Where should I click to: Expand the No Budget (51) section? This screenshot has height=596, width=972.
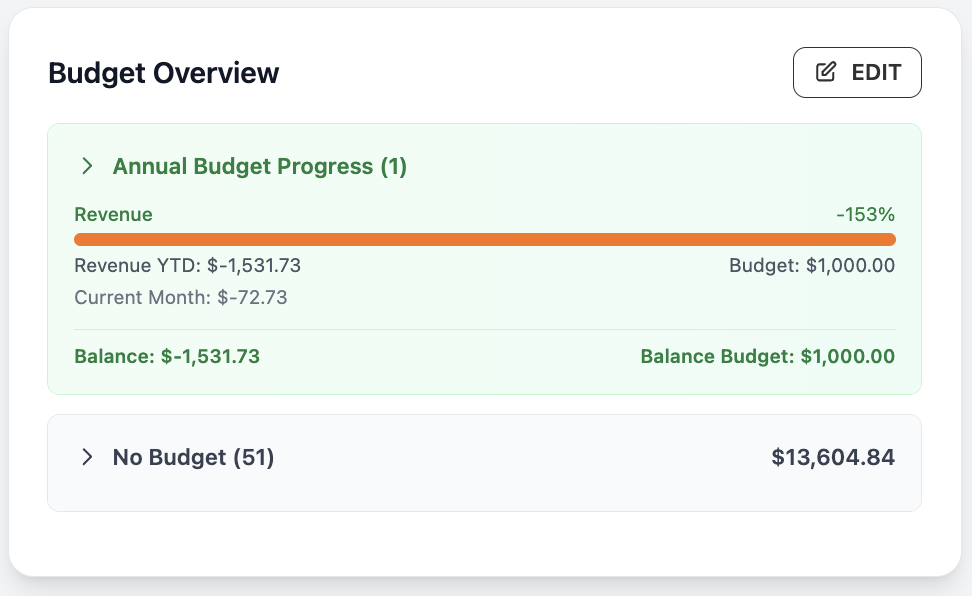(x=193, y=457)
